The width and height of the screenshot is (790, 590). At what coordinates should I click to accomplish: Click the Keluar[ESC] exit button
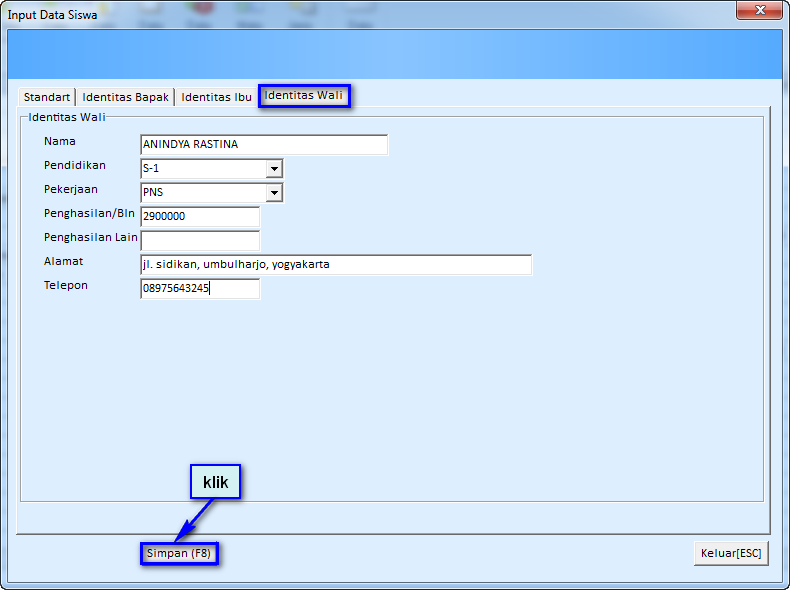point(731,553)
